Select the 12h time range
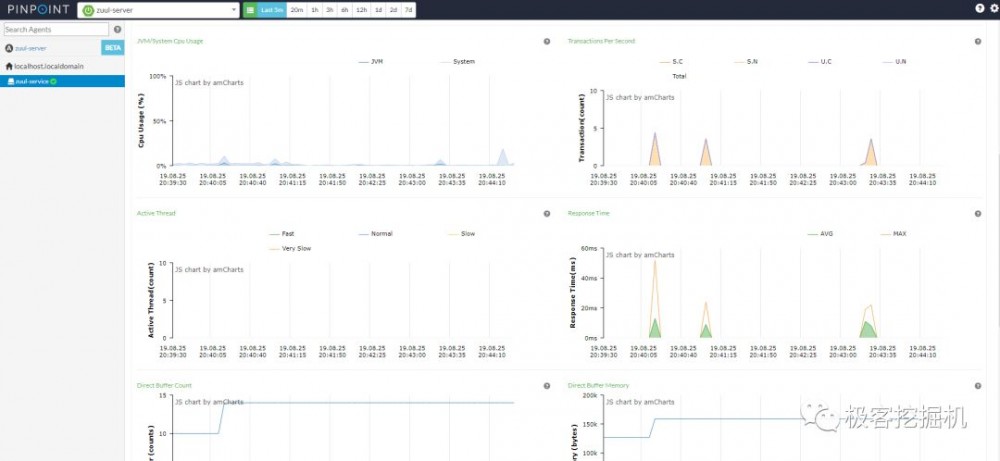Screen dimensions: 1000x461 coord(362,10)
